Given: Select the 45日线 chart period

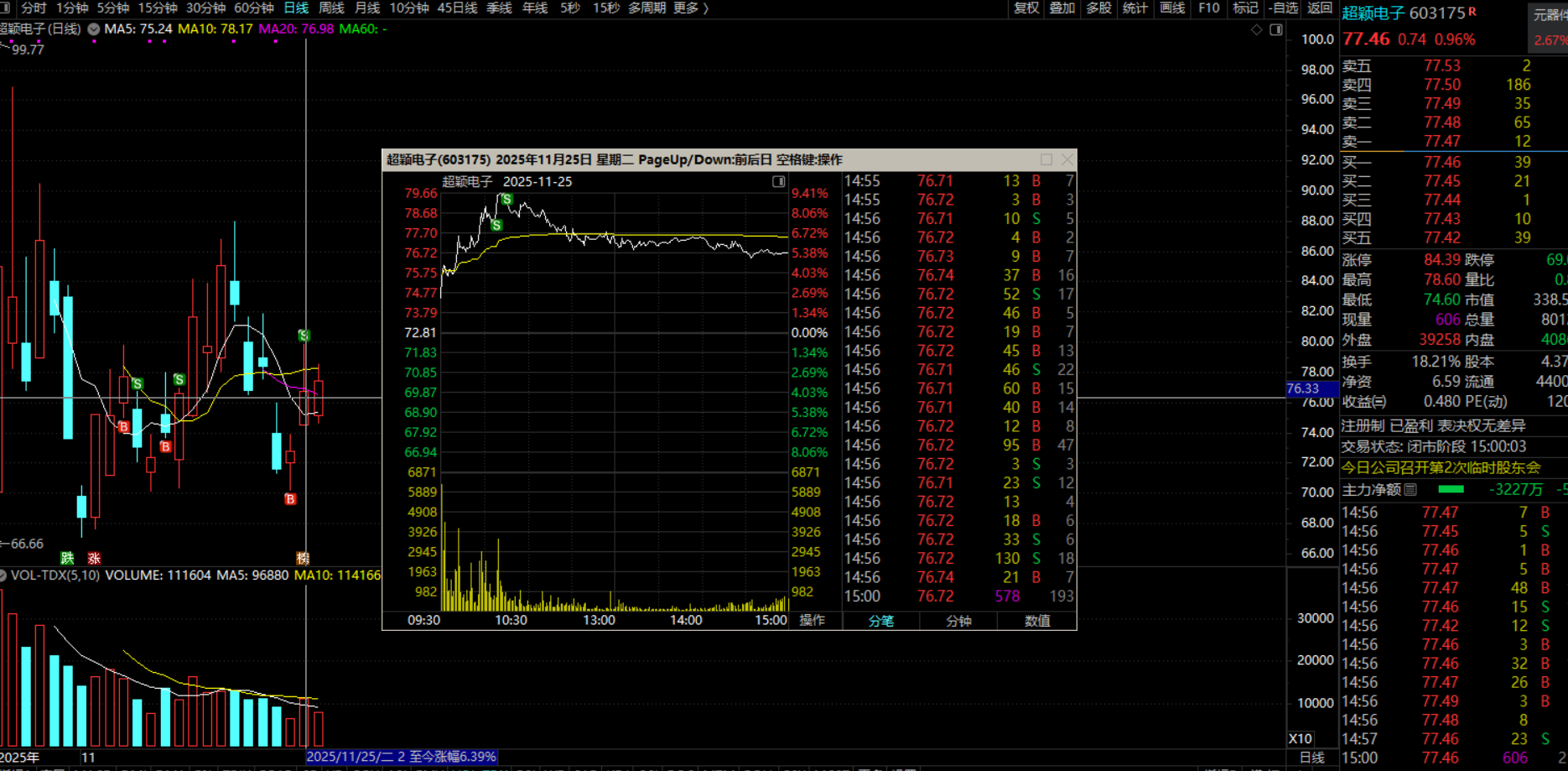Looking at the screenshot, I should tap(458, 8).
